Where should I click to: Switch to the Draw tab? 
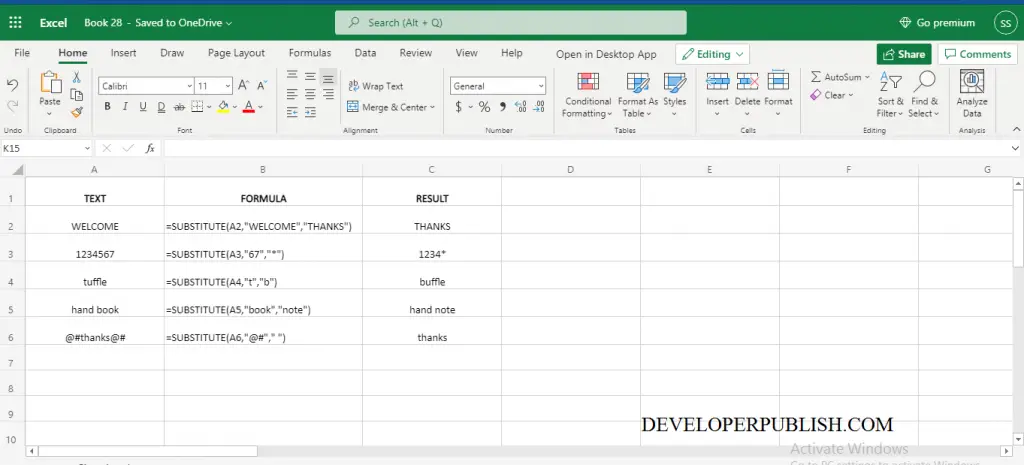pos(172,53)
